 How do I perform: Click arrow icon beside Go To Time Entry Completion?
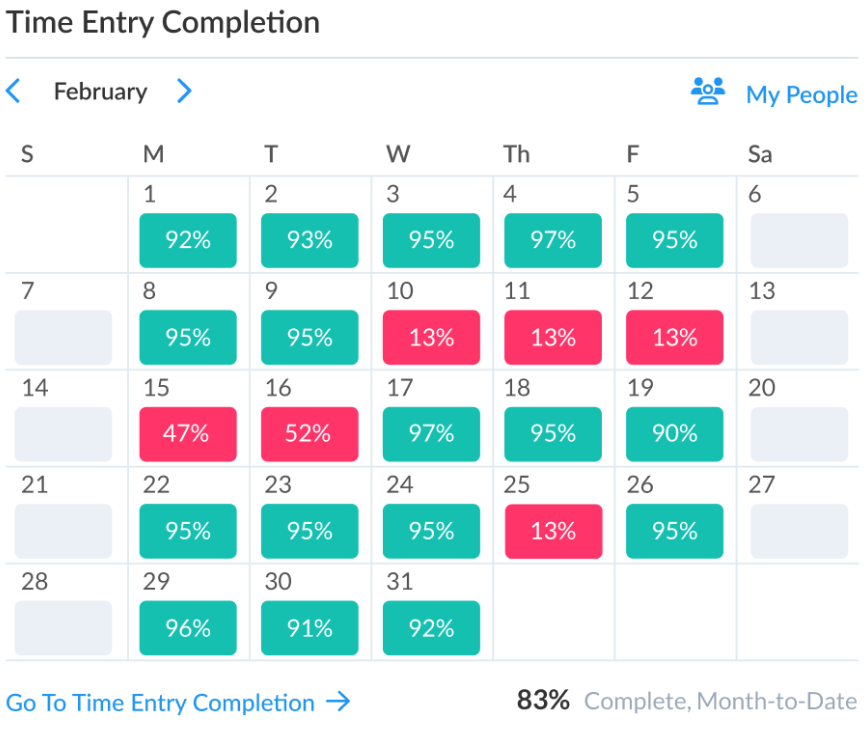pos(338,702)
